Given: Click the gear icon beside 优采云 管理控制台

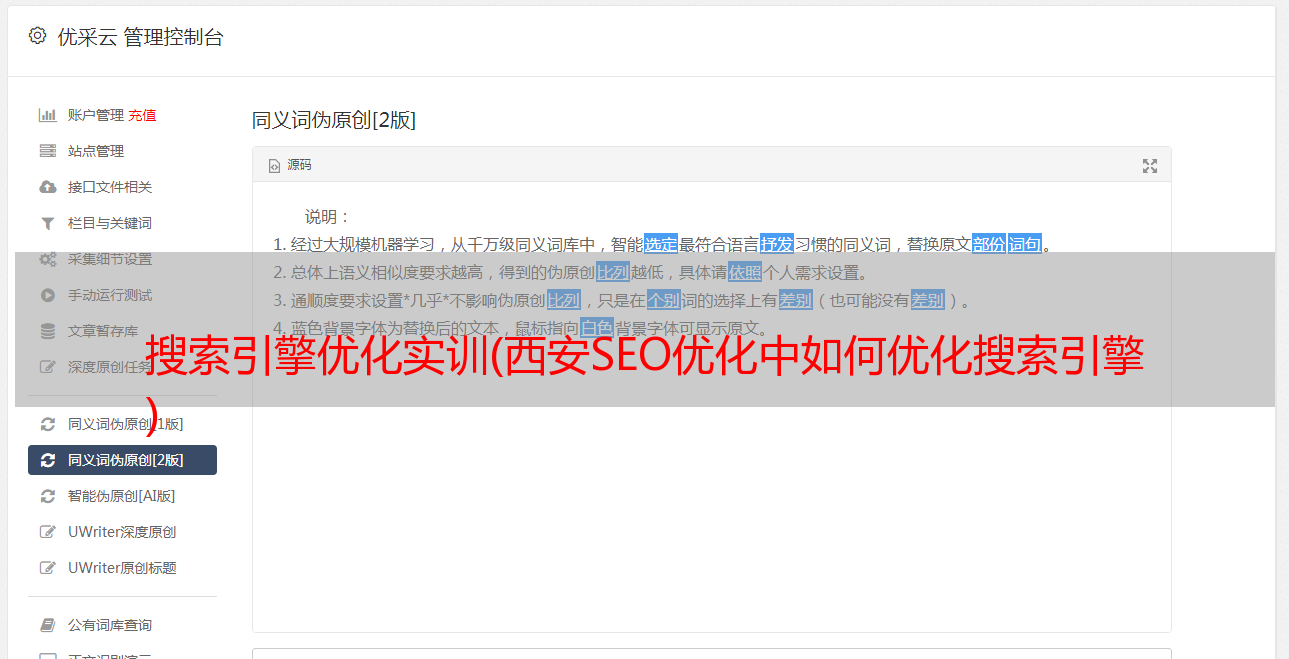Looking at the screenshot, I should tap(37, 36).
